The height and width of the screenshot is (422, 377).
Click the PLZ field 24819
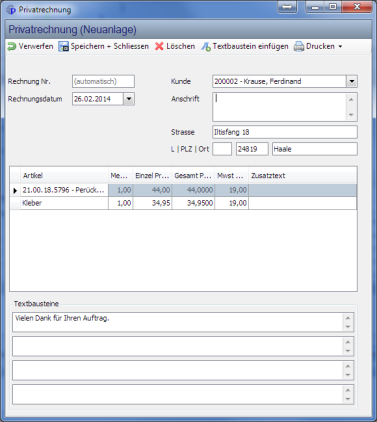252,149
